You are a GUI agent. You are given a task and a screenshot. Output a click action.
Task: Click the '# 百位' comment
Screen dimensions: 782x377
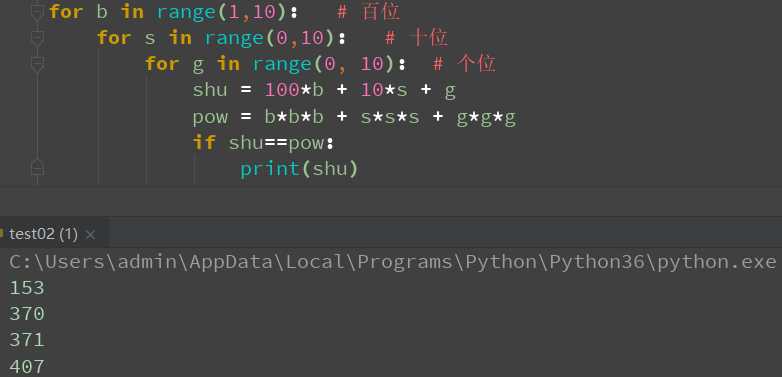coord(368,12)
